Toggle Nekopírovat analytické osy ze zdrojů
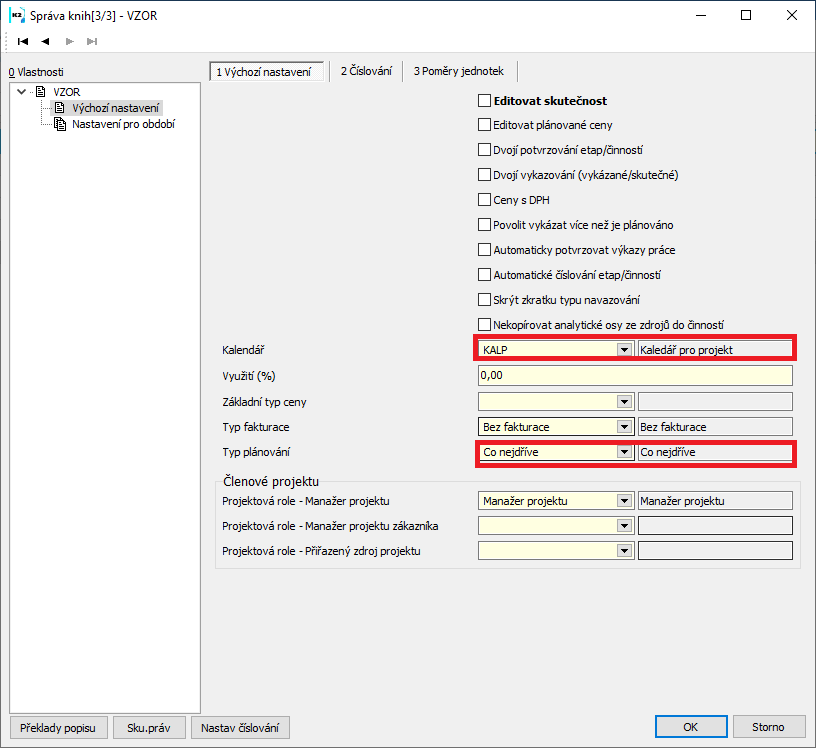The width and height of the screenshot is (816, 748). click(x=484, y=325)
